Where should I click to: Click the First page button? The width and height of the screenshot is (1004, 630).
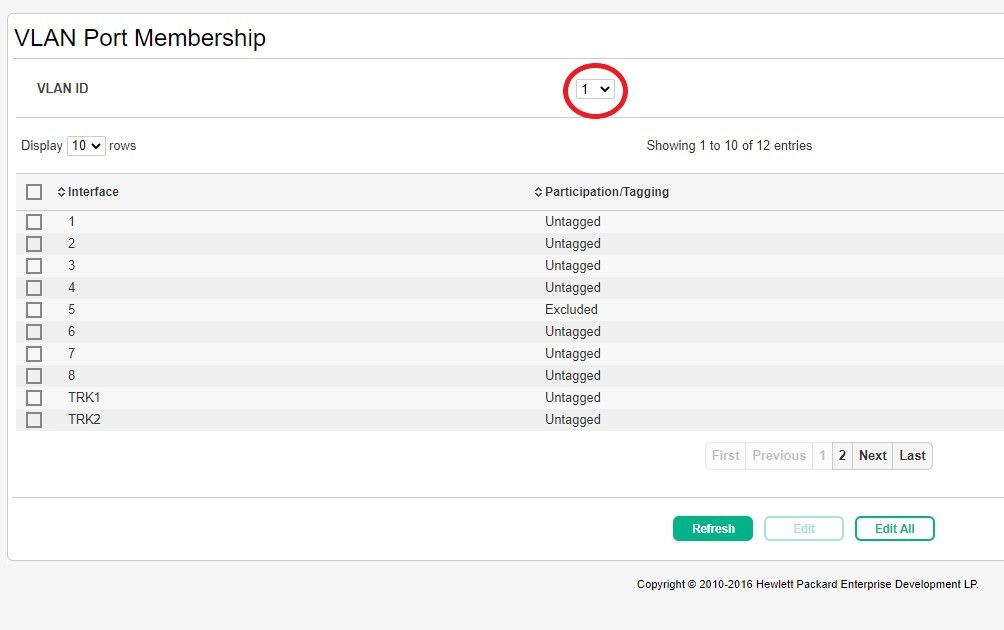coord(726,456)
